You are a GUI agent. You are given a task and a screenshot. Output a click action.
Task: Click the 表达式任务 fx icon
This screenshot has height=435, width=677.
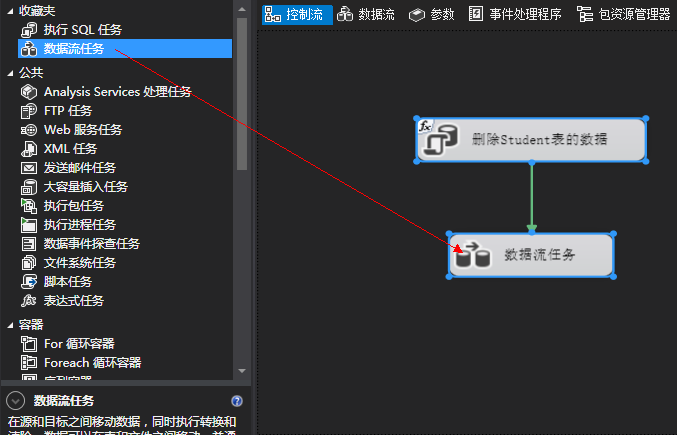(29, 301)
